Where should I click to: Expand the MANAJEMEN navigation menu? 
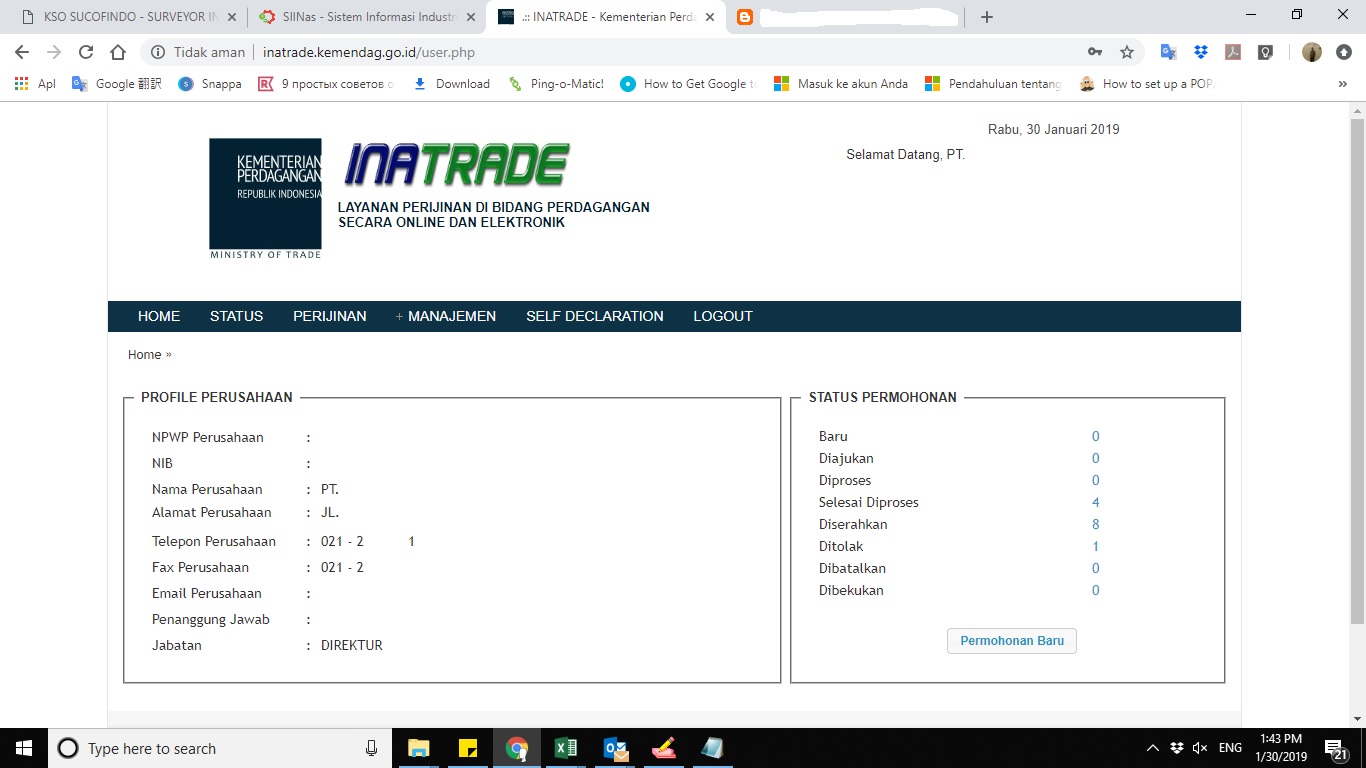click(445, 316)
